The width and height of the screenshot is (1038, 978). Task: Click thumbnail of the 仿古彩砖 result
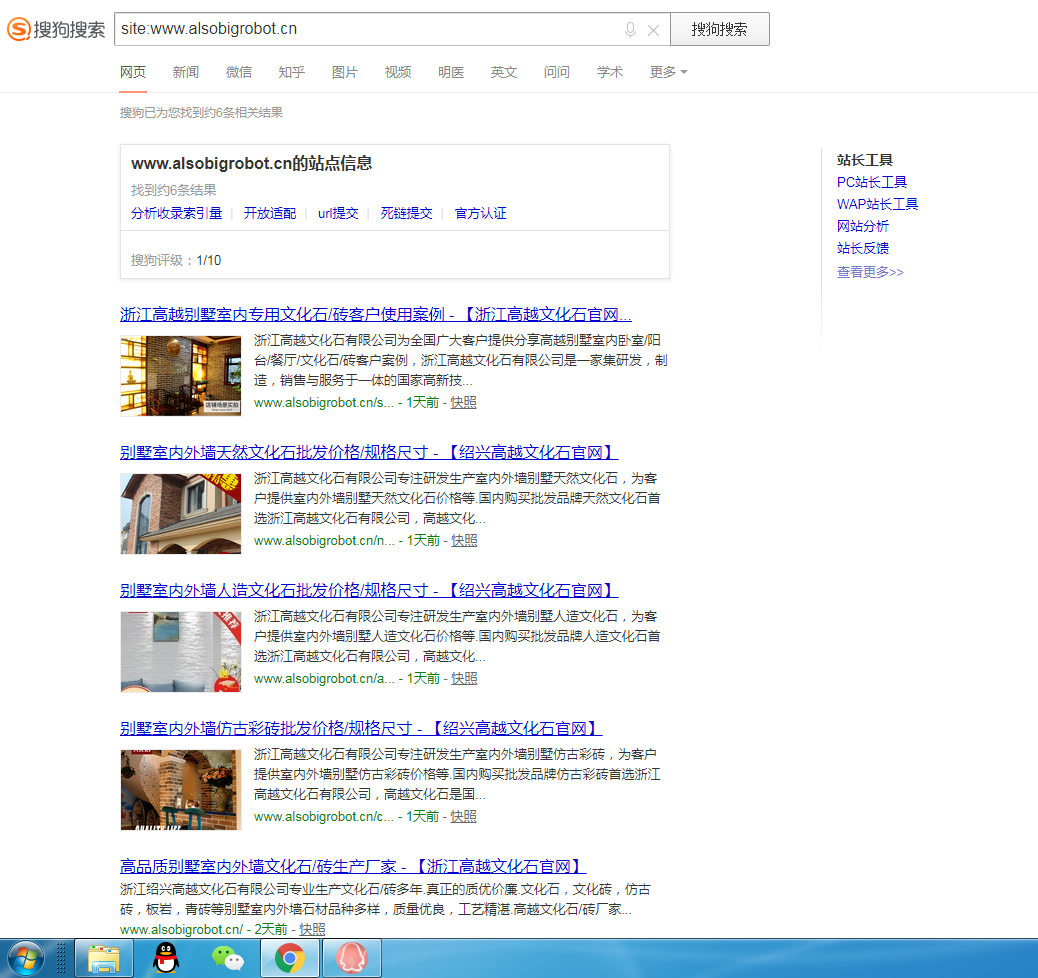[181, 790]
